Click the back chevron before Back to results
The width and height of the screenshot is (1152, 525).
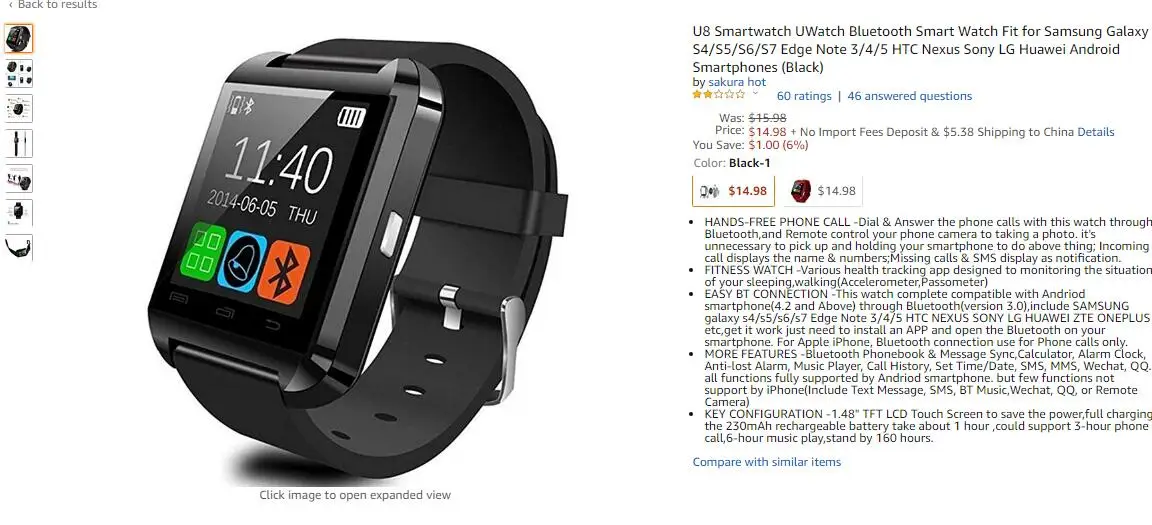coord(10,4)
